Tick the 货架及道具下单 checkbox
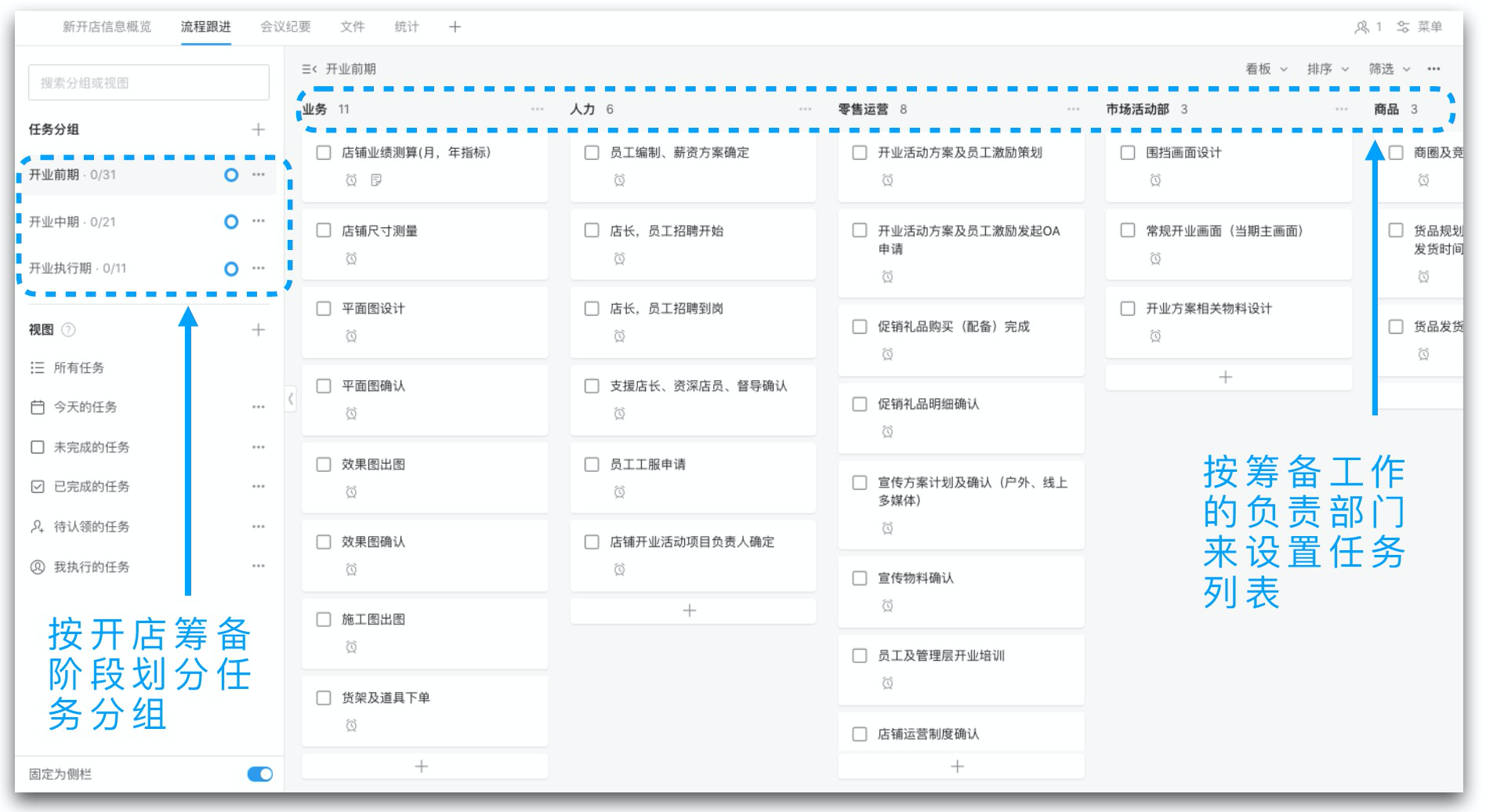The image size is (1486, 812). (x=324, y=698)
